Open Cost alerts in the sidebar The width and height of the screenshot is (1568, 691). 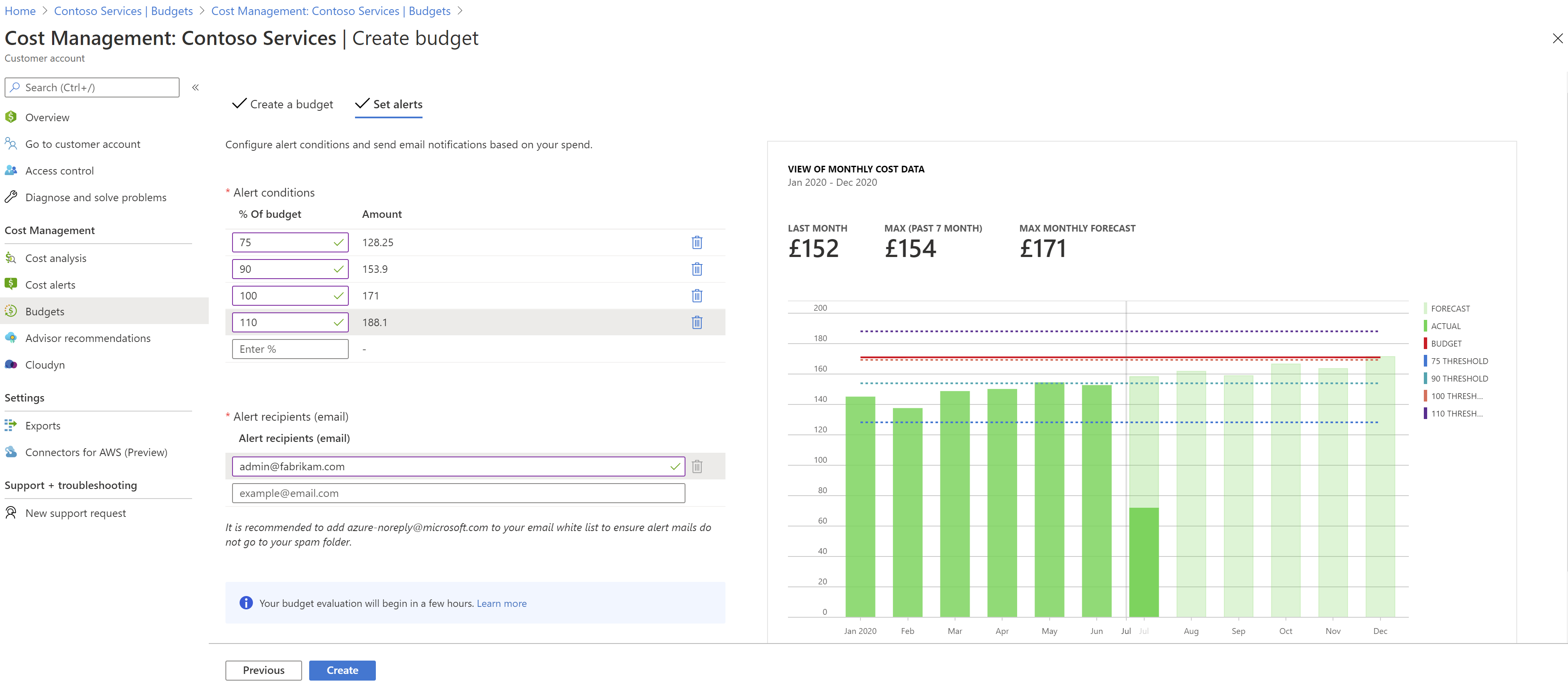tap(50, 284)
